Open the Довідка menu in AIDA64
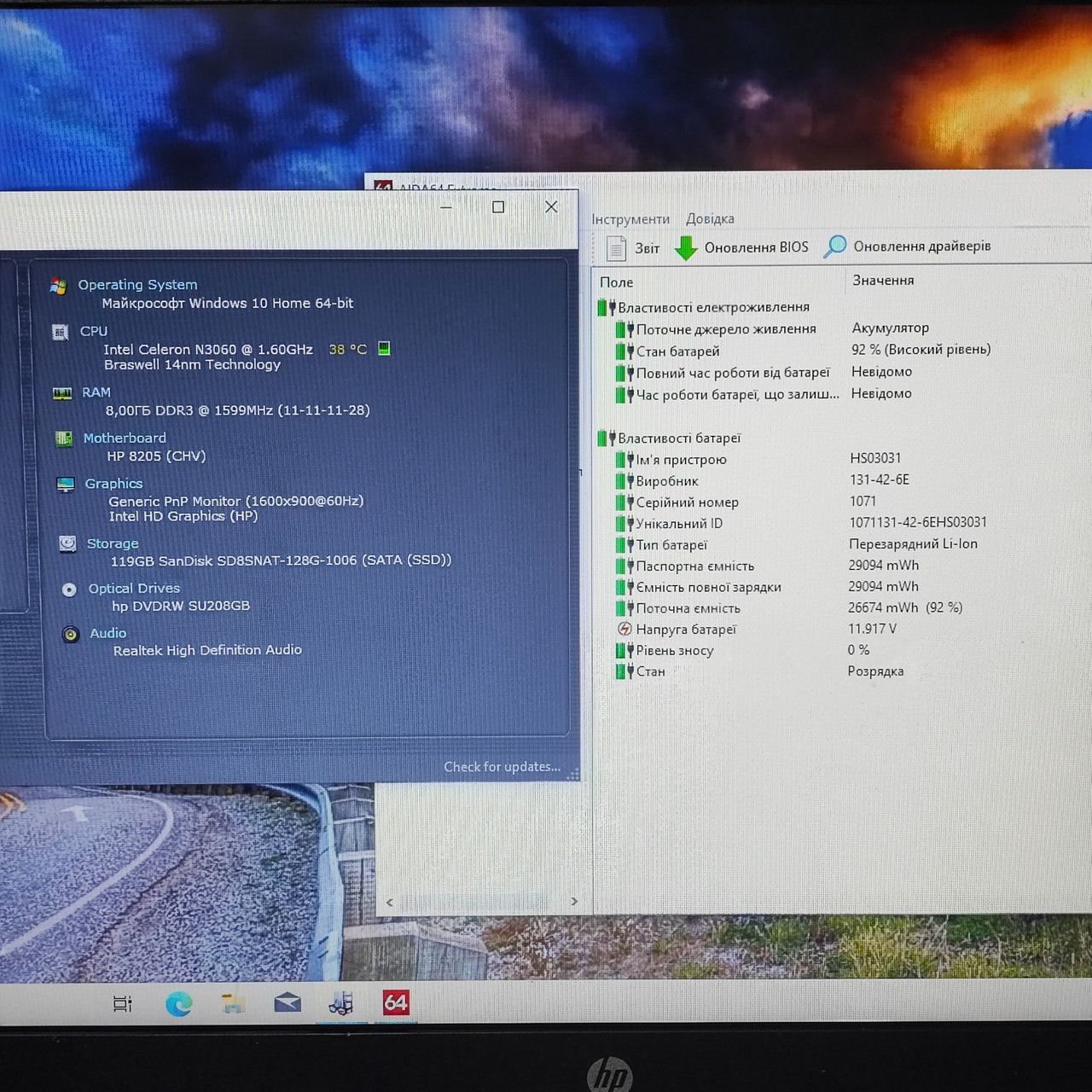The width and height of the screenshot is (1092, 1092). point(710,218)
